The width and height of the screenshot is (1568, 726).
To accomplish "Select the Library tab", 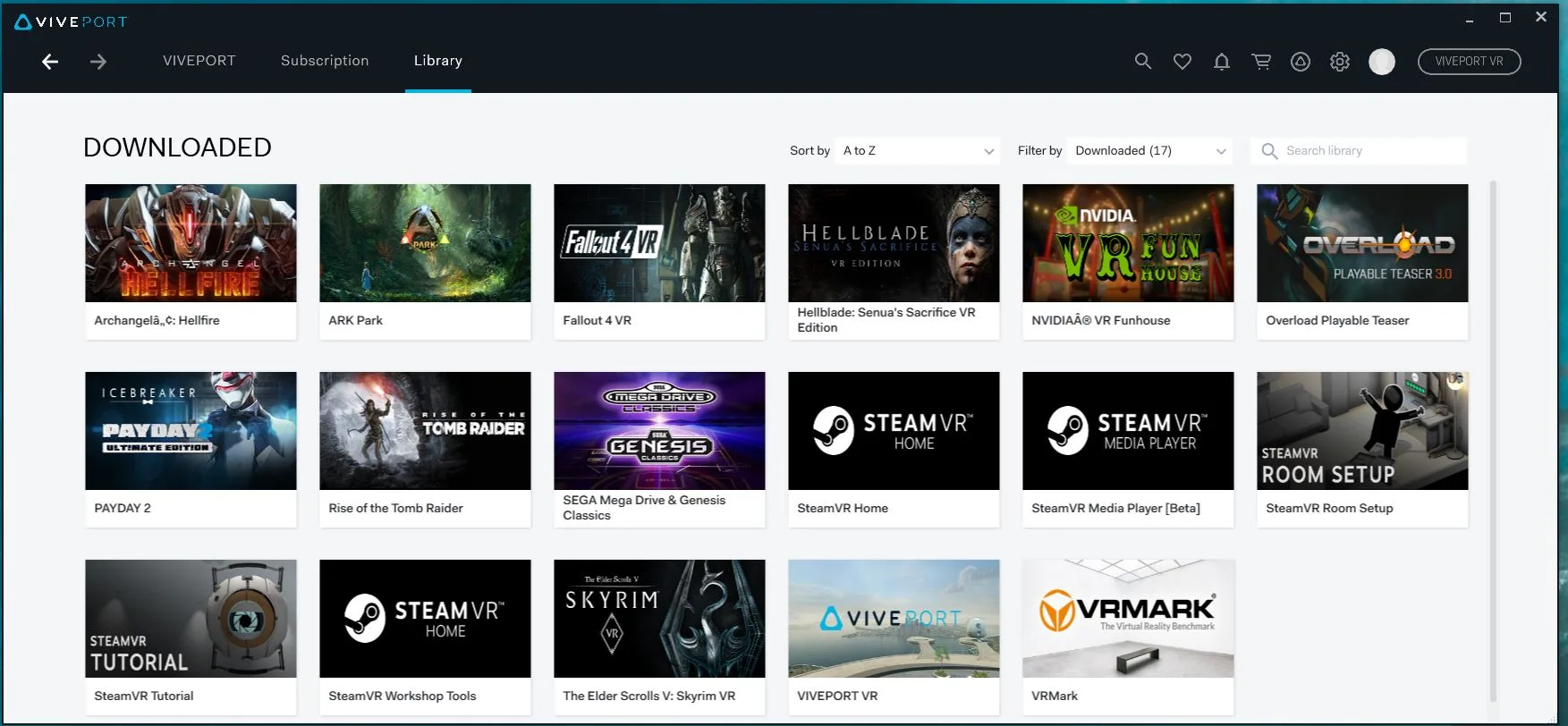I will point(438,61).
